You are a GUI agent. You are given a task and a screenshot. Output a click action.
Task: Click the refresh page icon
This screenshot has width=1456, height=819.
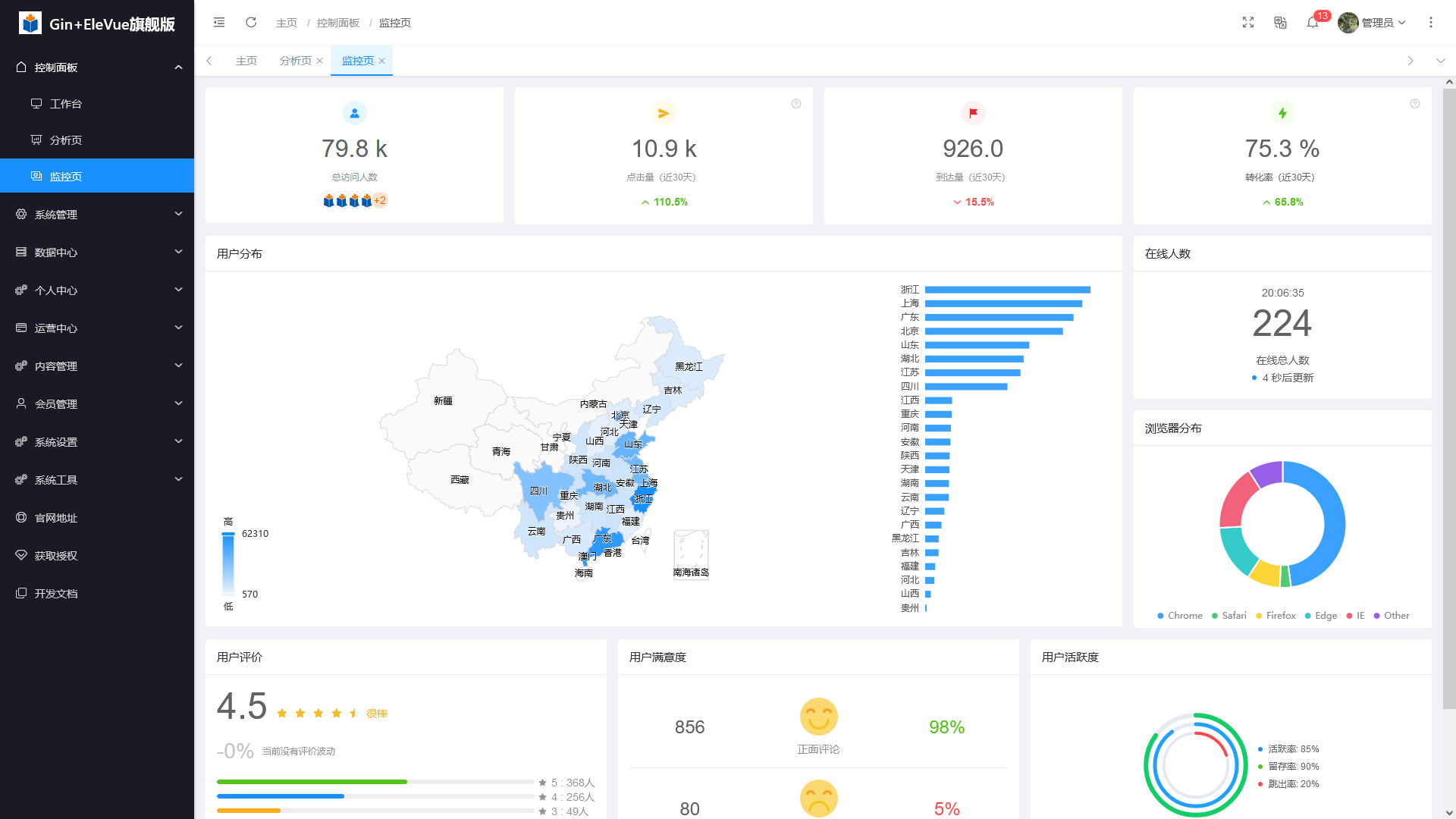pos(251,23)
